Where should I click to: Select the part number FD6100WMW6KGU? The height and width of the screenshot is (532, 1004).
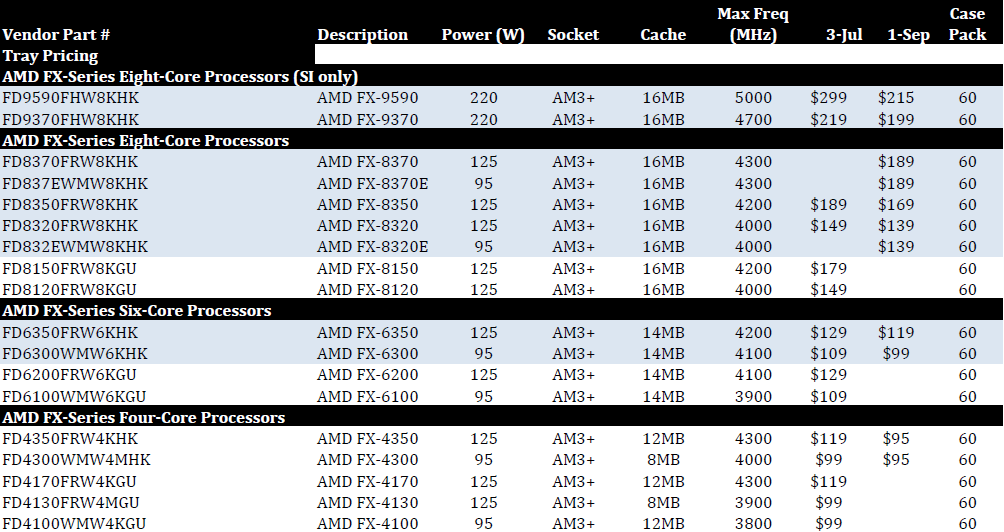click(74, 397)
